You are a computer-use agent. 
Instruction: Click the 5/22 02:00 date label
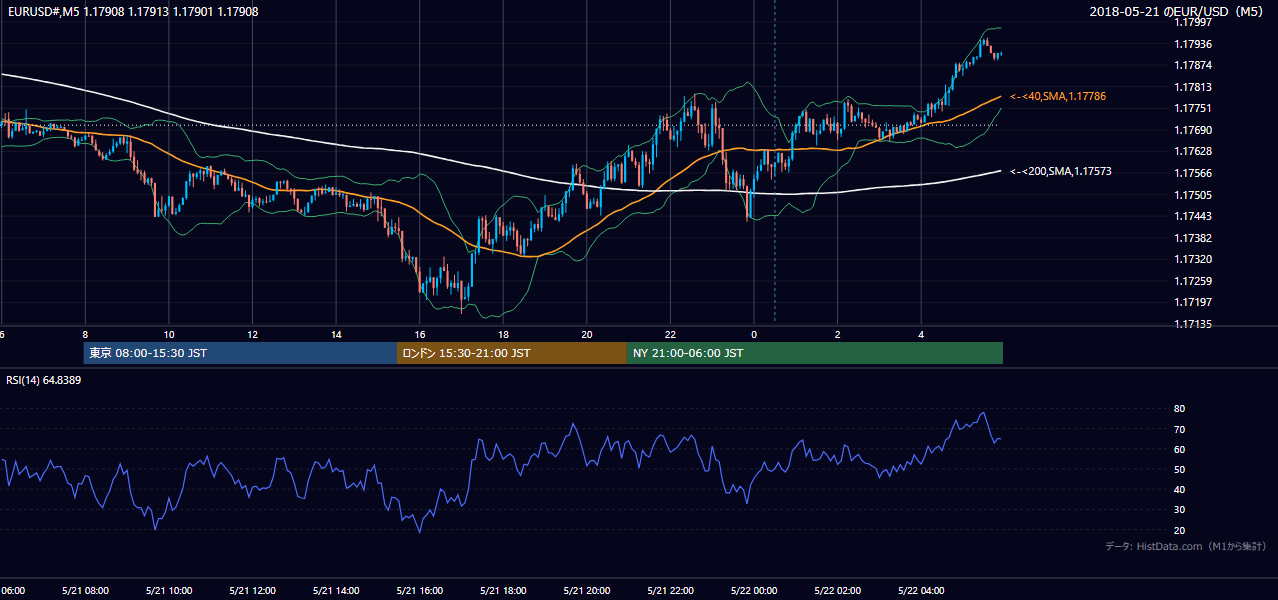click(x=837, y=590)
